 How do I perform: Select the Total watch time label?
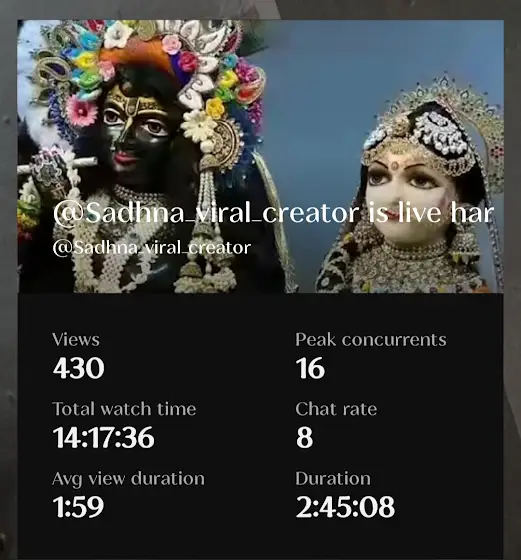pyautogui.click(x=124, y=409)
